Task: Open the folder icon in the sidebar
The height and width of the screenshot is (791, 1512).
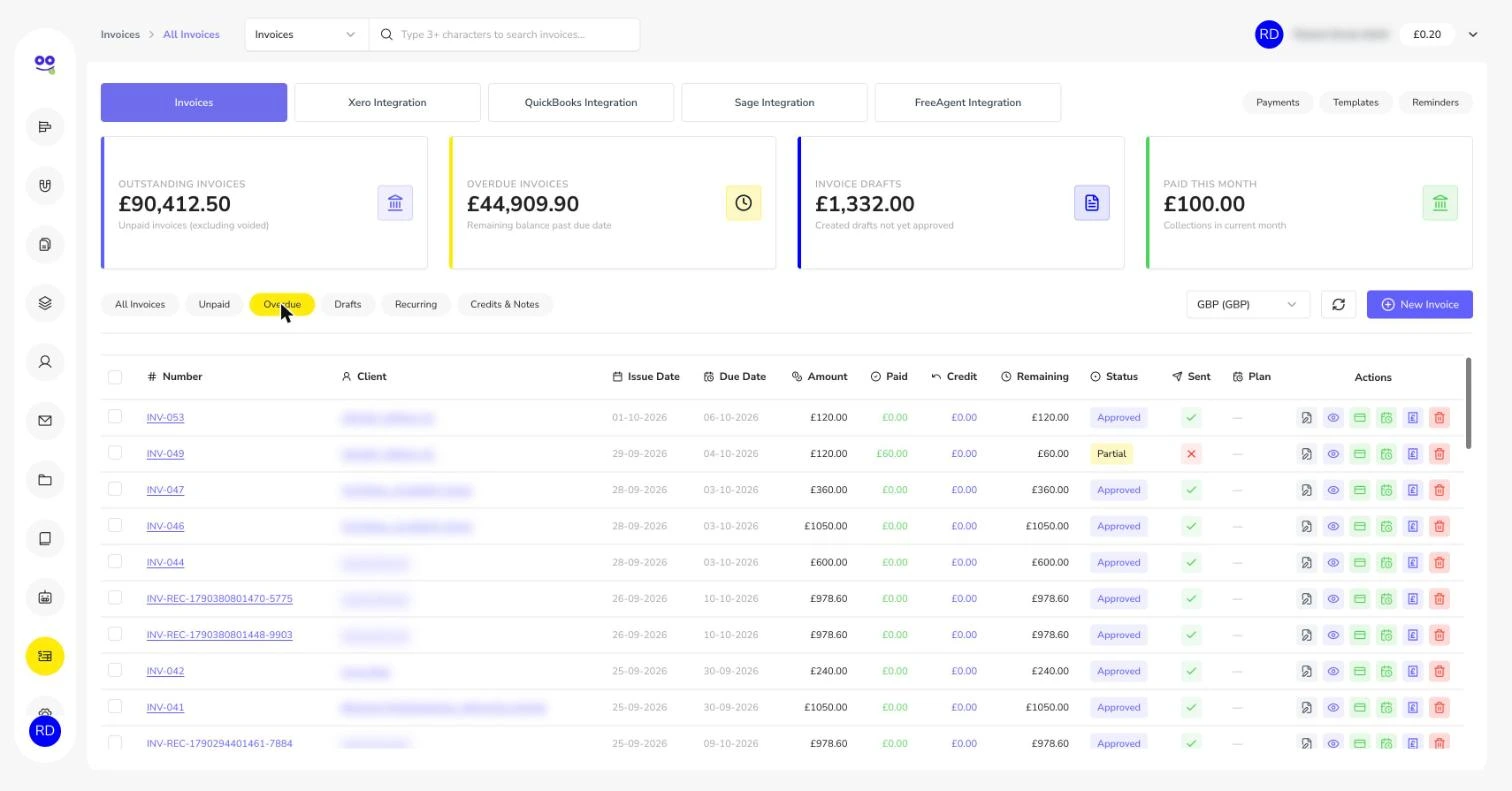Action: (x=45, y=480)
